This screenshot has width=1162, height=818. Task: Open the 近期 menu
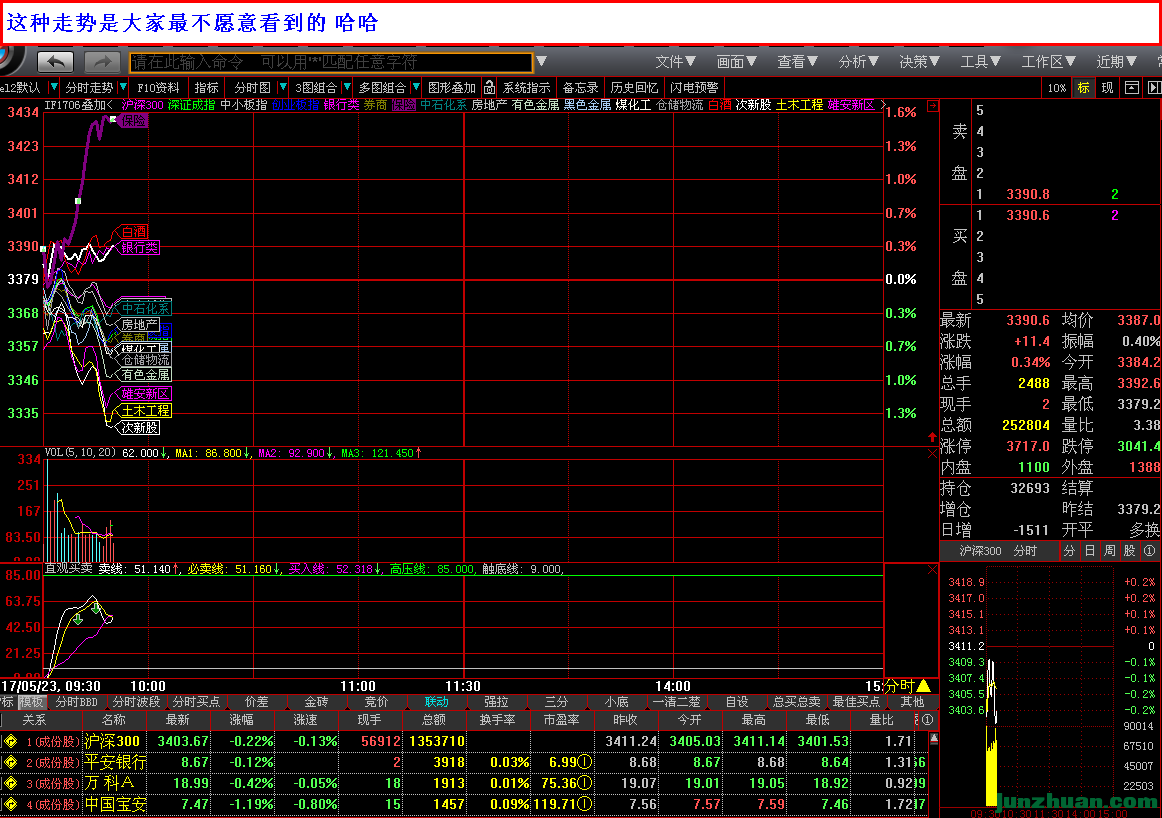[x=1116, y=61]
